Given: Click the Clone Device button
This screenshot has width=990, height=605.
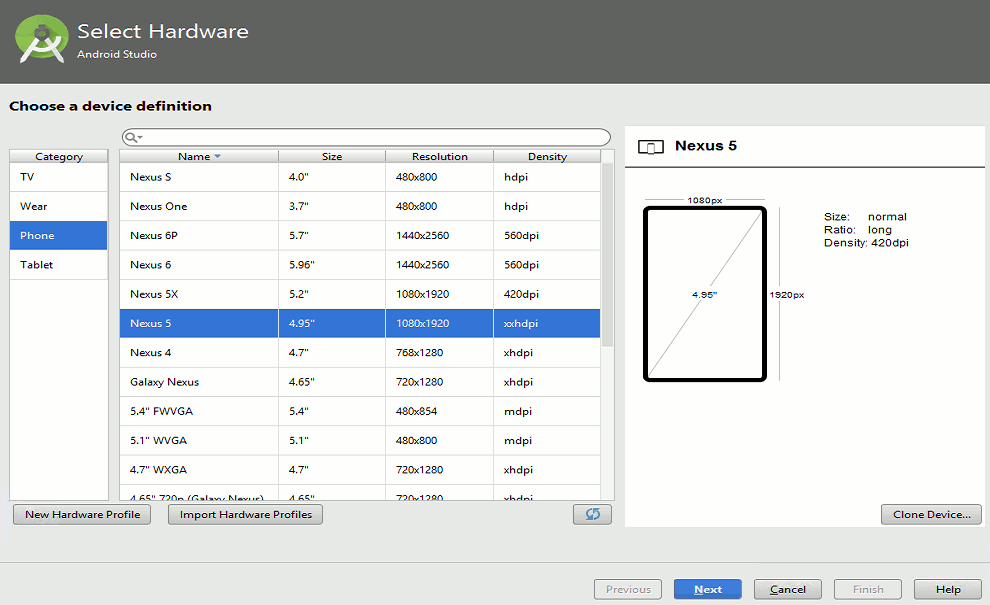Looking at the screenshot, I should point(931,515).
